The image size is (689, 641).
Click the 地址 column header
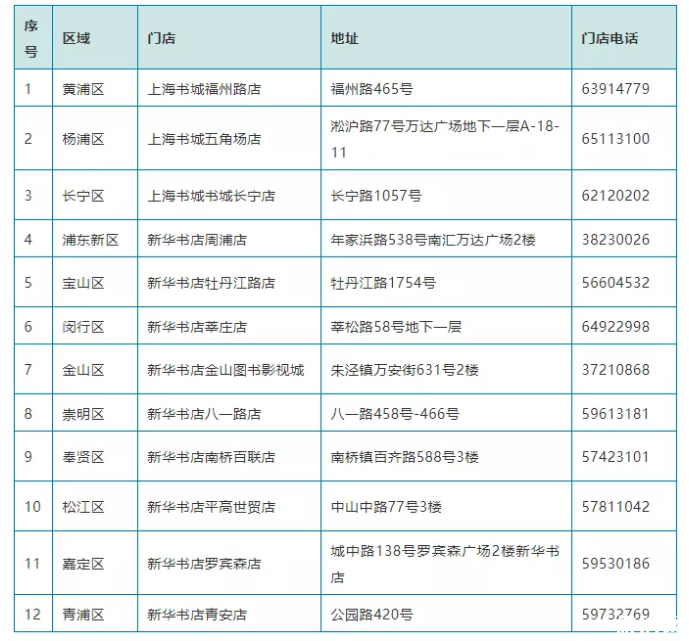tap(446, 38)
